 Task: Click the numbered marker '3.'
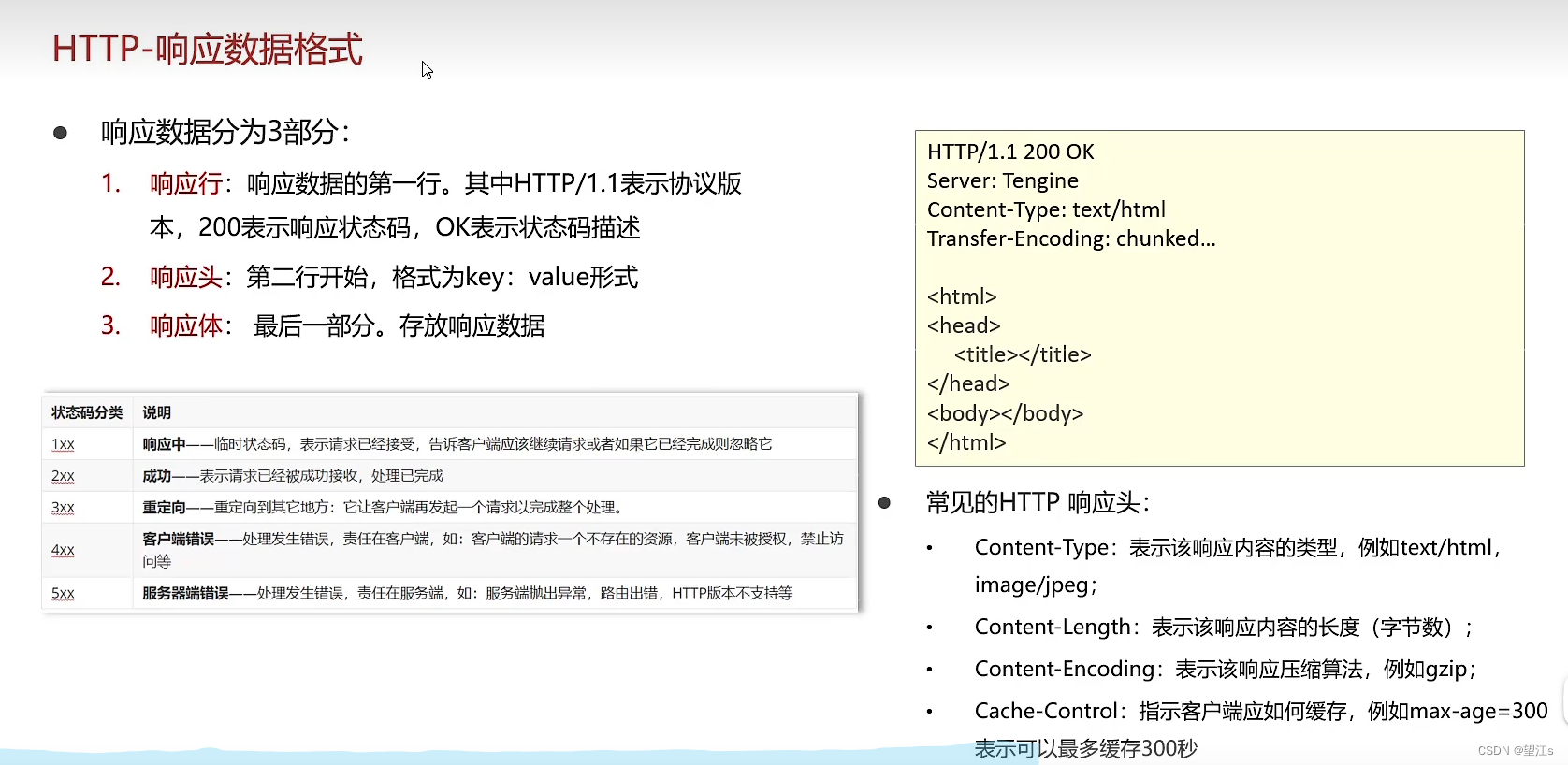tap(111, 325)
